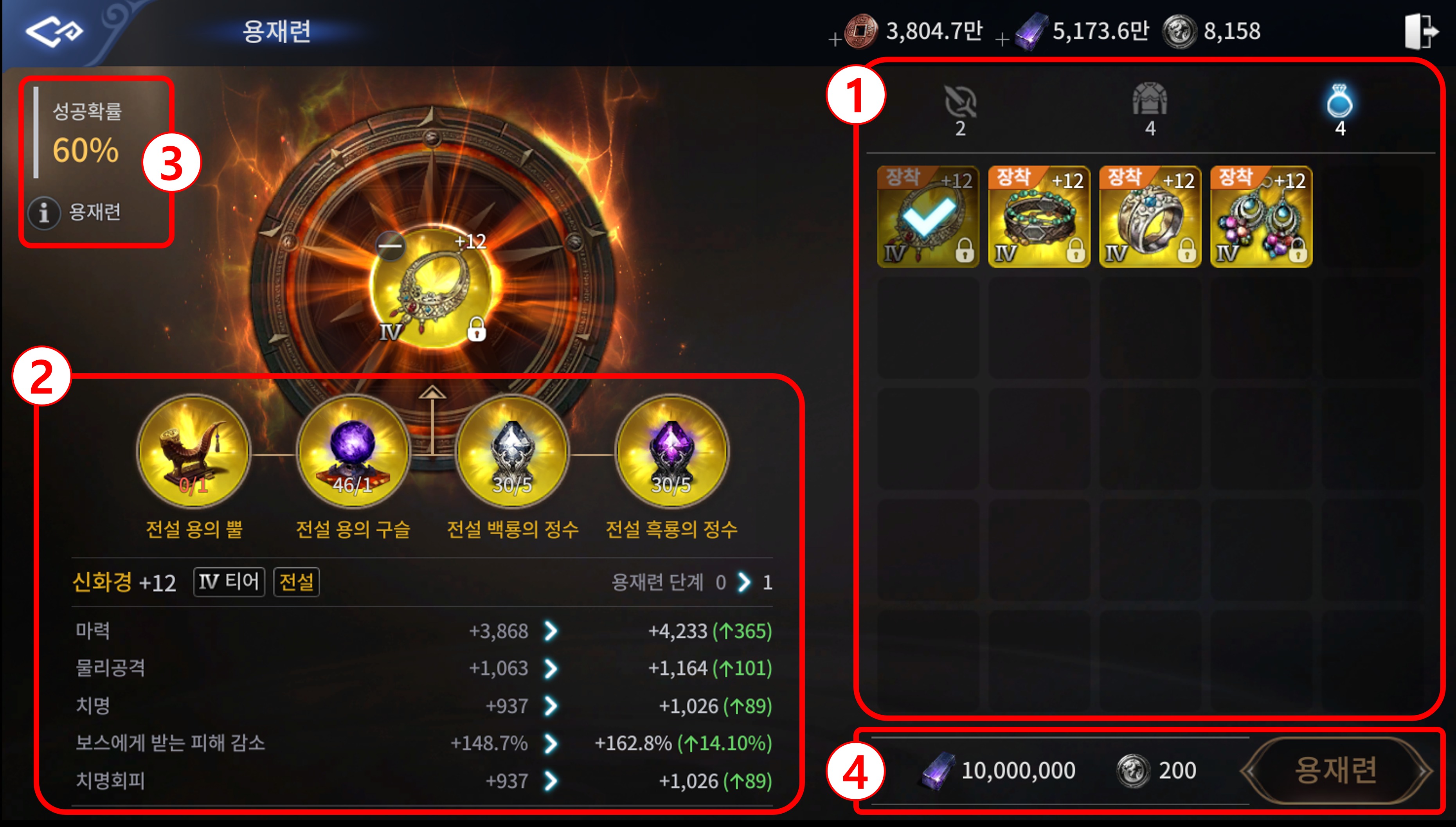Click the back arrow icon

click(54, 32)
